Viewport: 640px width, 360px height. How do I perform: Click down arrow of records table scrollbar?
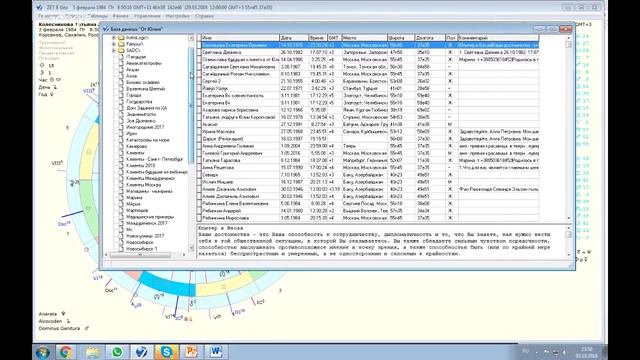click(569, 218)
